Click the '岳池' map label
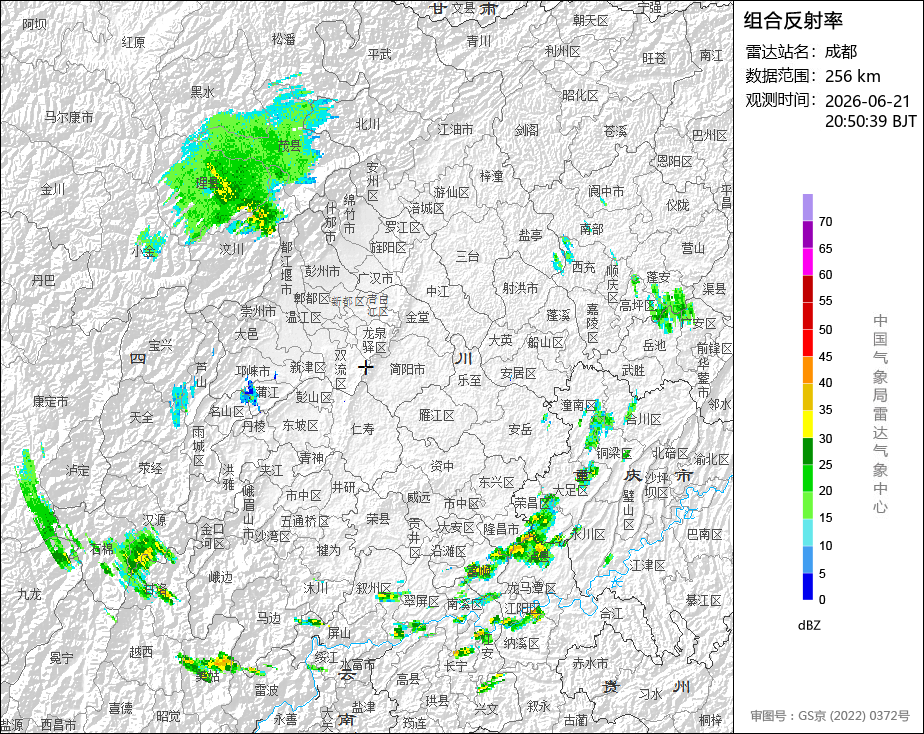The width and height of the screenshot is (924, 734). 654,345
